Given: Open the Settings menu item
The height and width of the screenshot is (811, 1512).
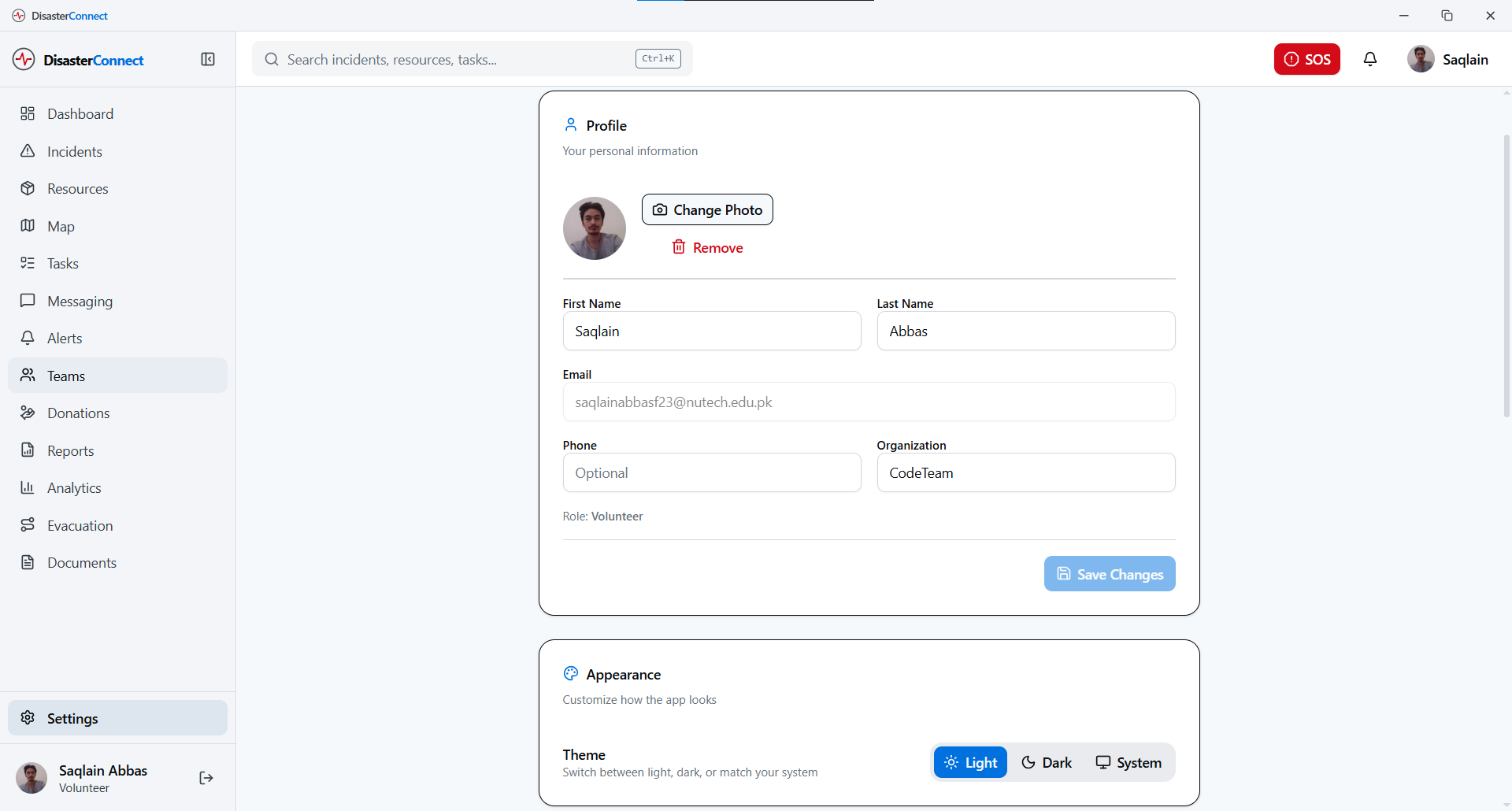Looking at the screenshot, I should 72,718.
